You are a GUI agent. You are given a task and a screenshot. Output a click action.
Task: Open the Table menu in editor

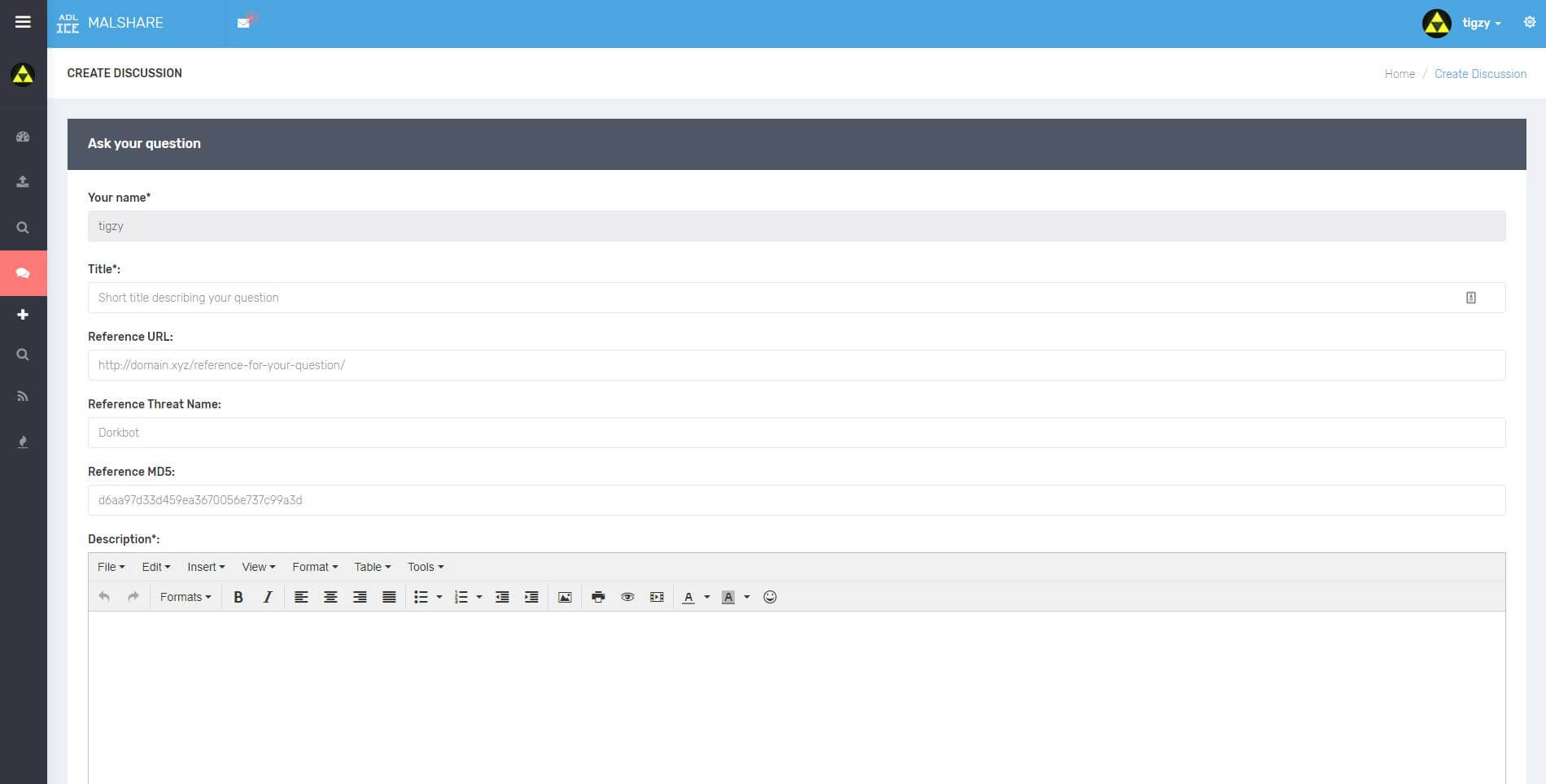[x=372, y=567]
